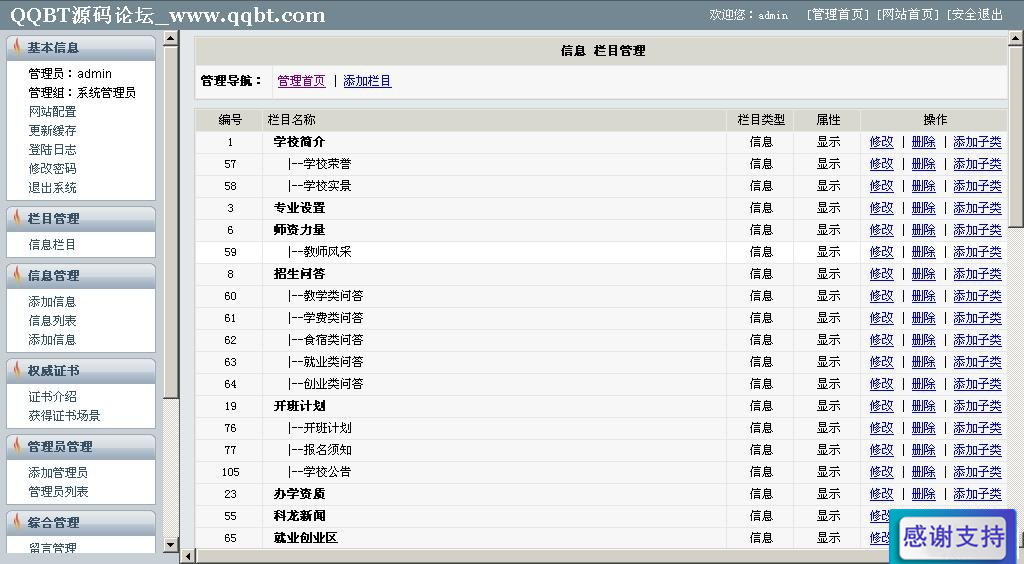Open 添加管理员 in the sidebar
The width and height of the screenshot is (1024, 564).
click(58, 472)
